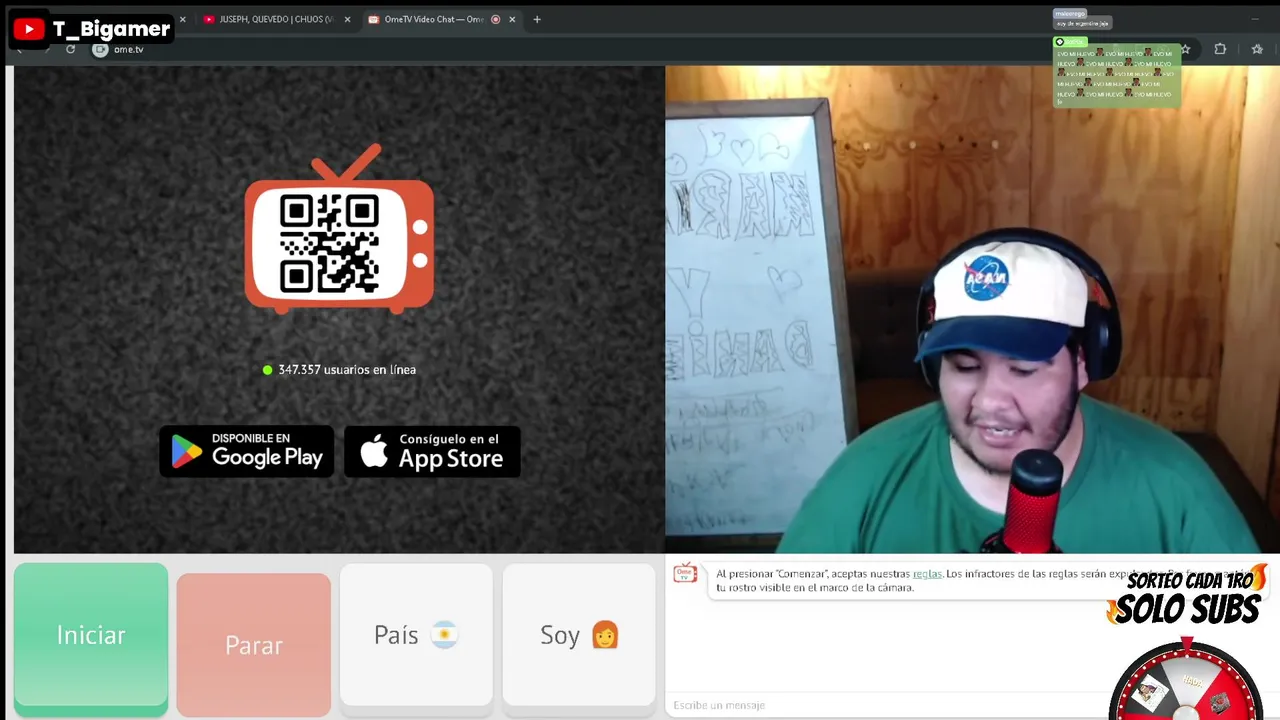View site info camera icon in address bar
The width and height of the screenshot is (1280, 720).
pyautogui.click(x=100, y=49)
